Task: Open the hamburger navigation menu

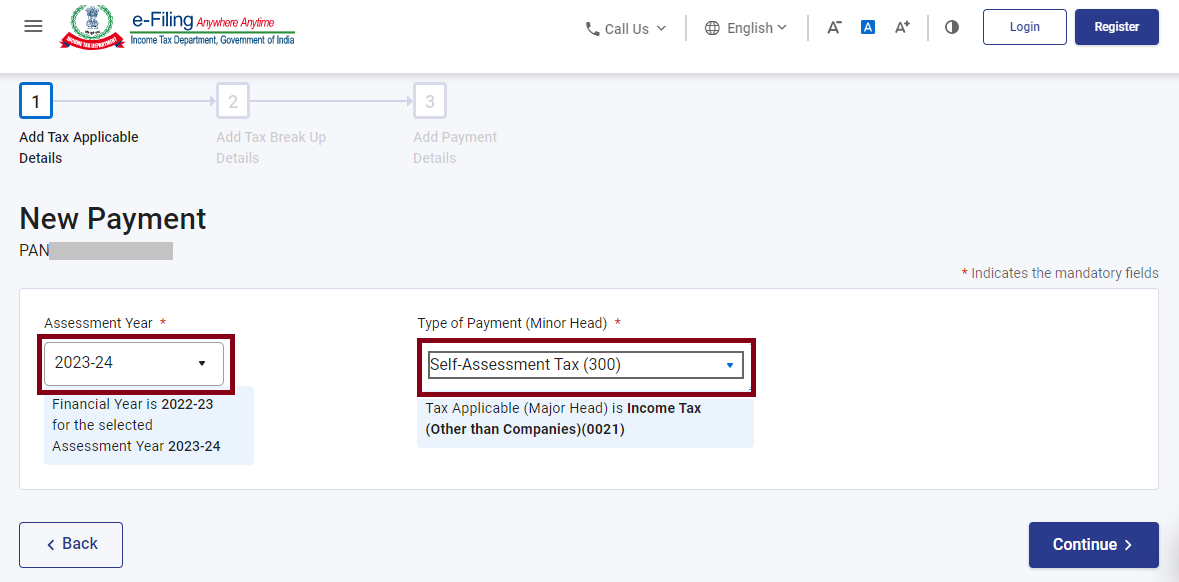Action: click(x=33, y=26)
